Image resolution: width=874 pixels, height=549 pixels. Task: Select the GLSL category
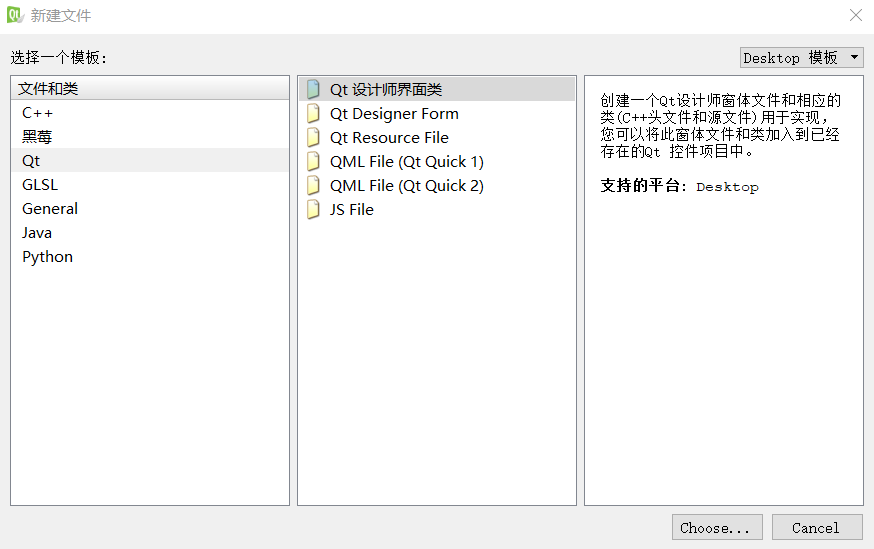pyautogui.click(x=149, y=184)
